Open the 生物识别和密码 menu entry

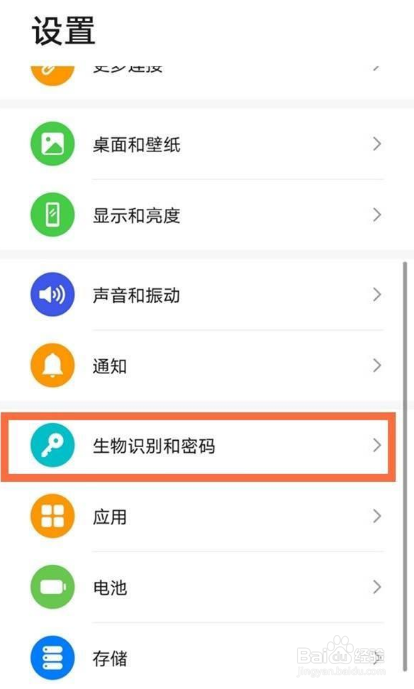198,446
